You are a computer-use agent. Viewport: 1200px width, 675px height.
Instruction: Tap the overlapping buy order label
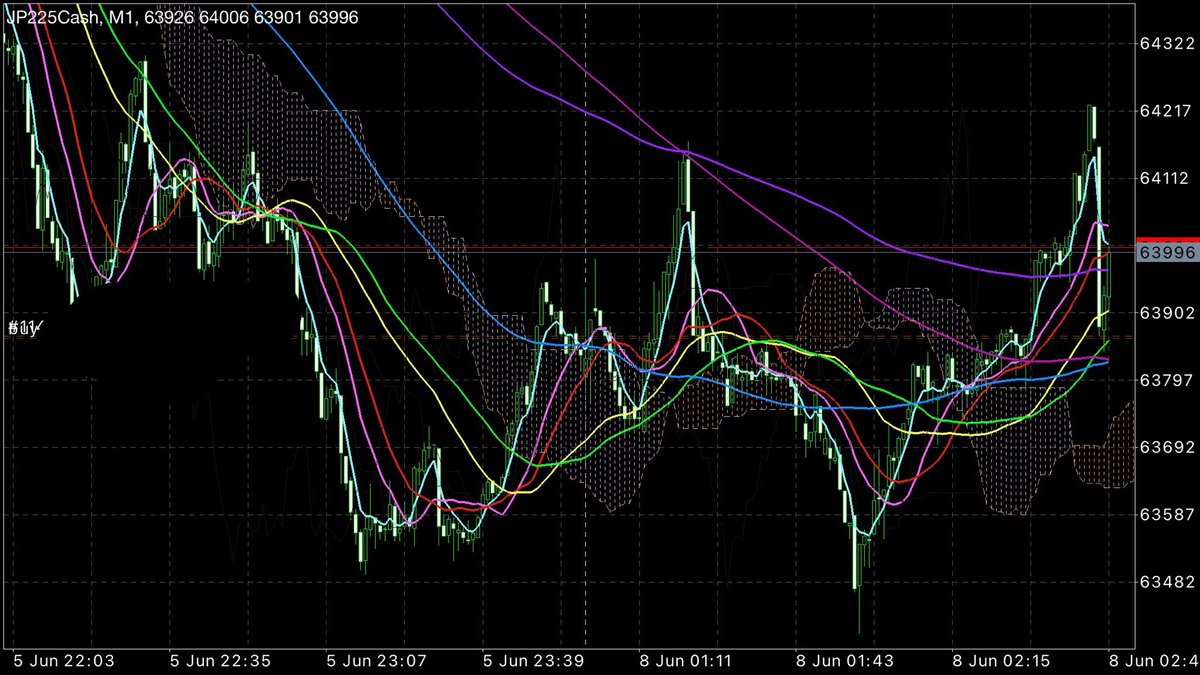click(23, 328)
